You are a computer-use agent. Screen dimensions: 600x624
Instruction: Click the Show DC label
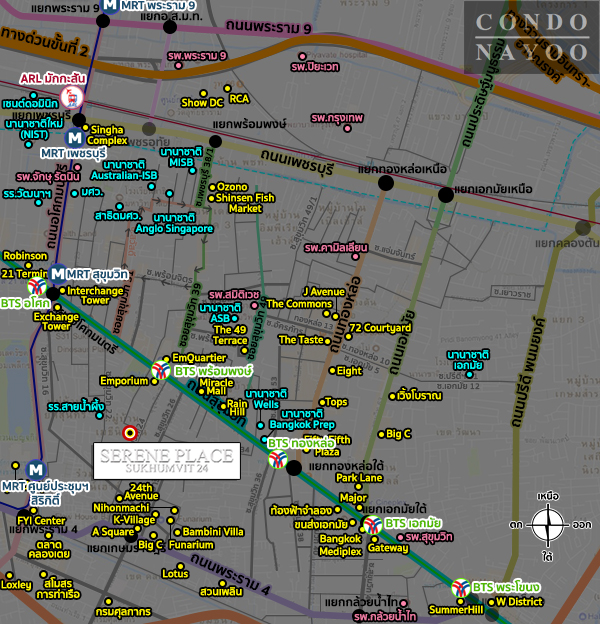point(202,103)
